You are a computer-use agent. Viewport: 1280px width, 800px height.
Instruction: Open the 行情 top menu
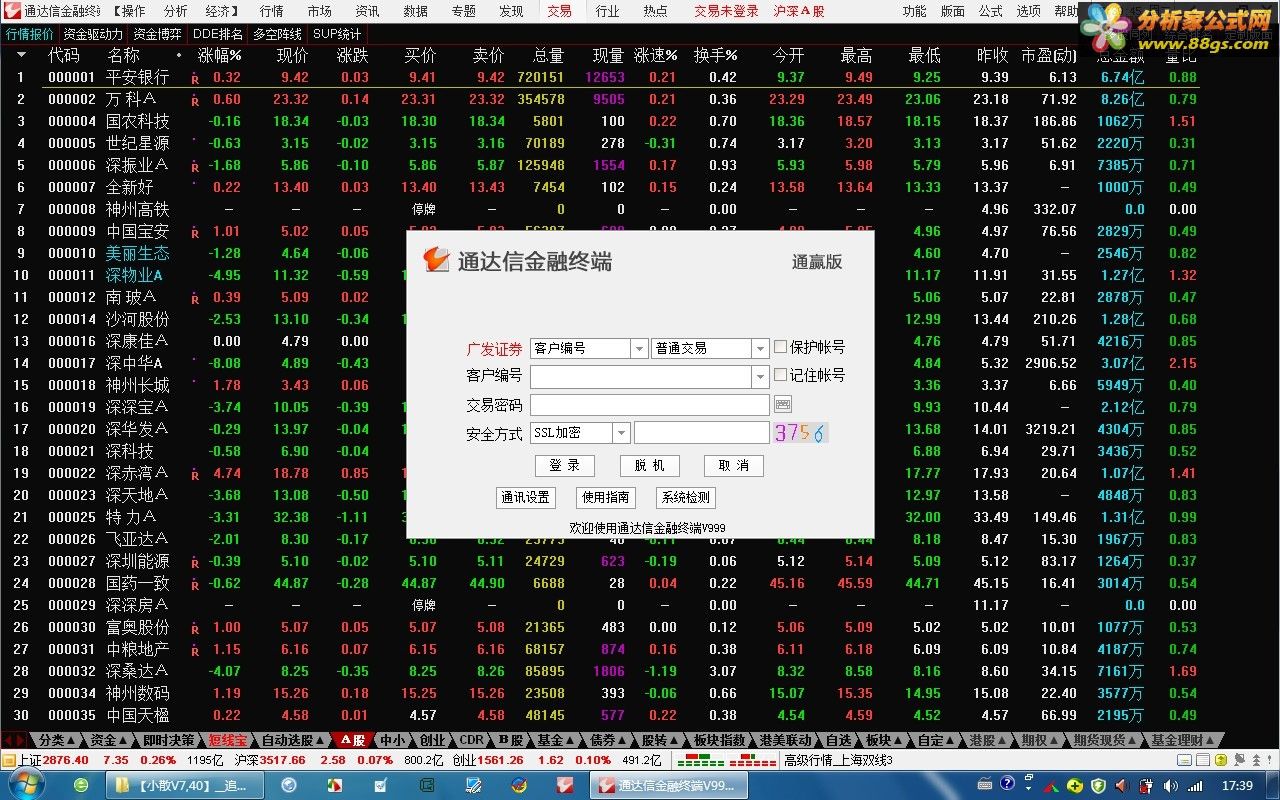pos(271,11)
